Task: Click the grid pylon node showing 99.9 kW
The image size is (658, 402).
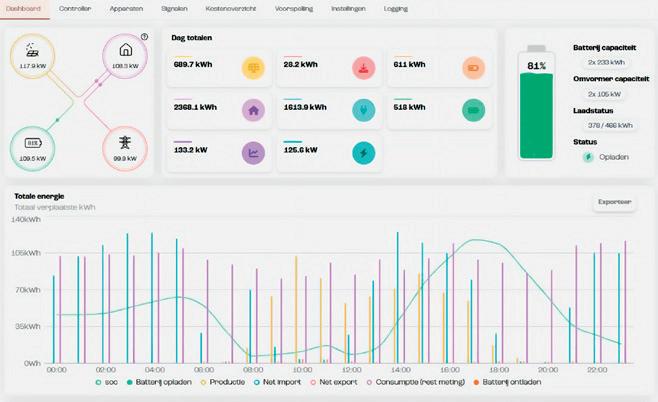Action: tap(125, 149)
